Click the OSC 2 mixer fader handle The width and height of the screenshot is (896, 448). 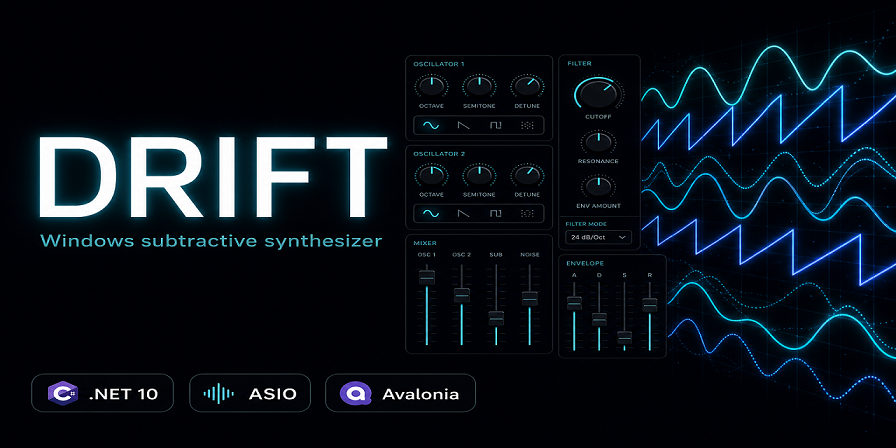pos(462,295)
